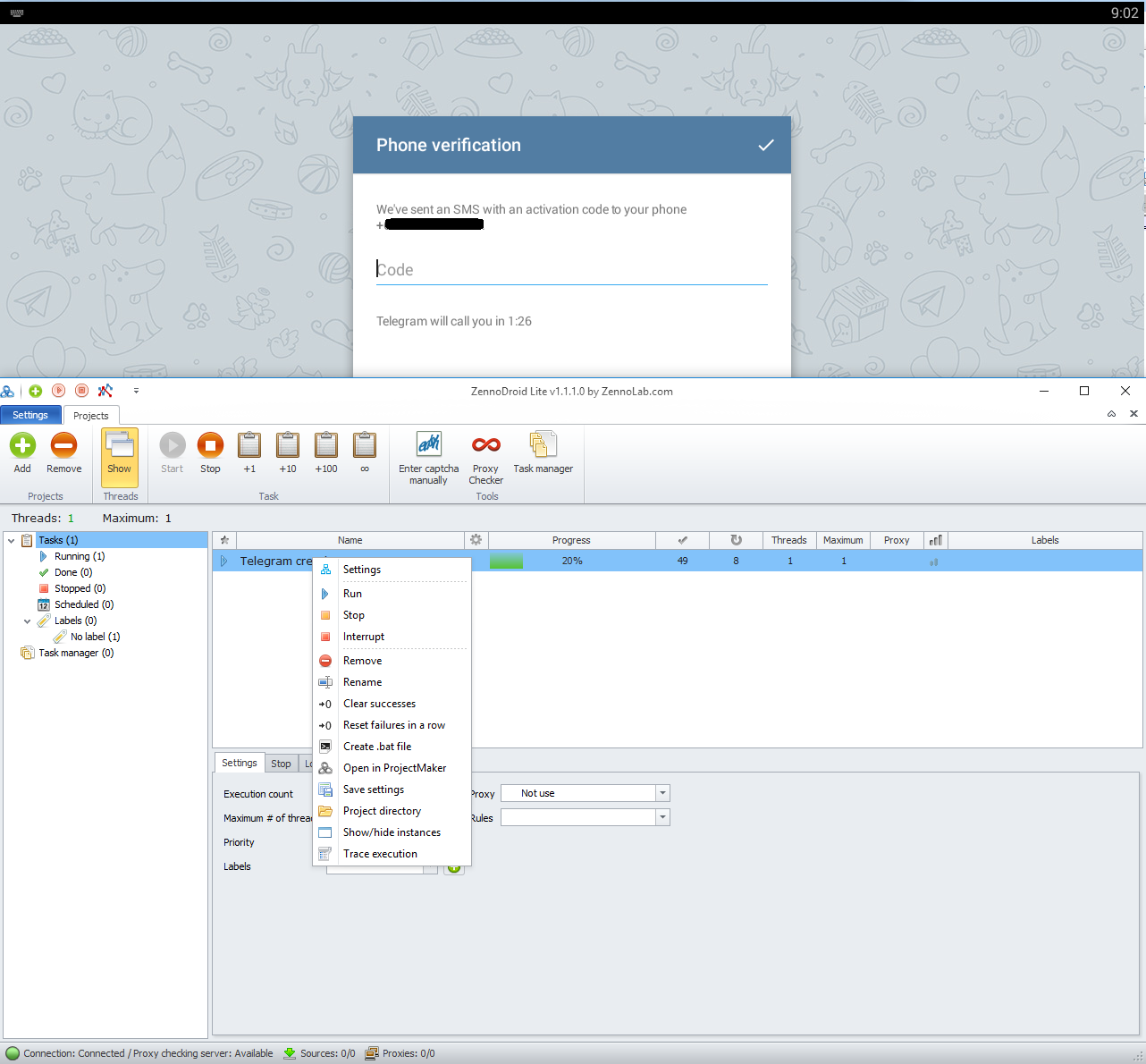Image resolution: width=1146 pixels, height=1064 pixels.
Task: Select Stopped (0) in the tree
Action: click(x=80, y=588)
